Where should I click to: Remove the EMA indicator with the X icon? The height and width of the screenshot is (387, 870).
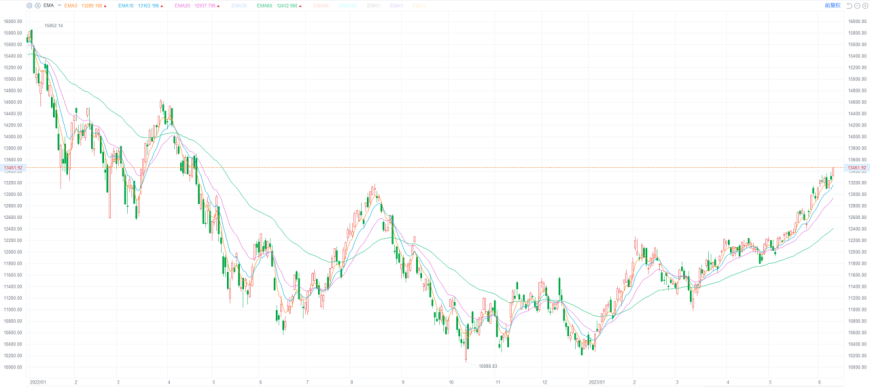37,6
